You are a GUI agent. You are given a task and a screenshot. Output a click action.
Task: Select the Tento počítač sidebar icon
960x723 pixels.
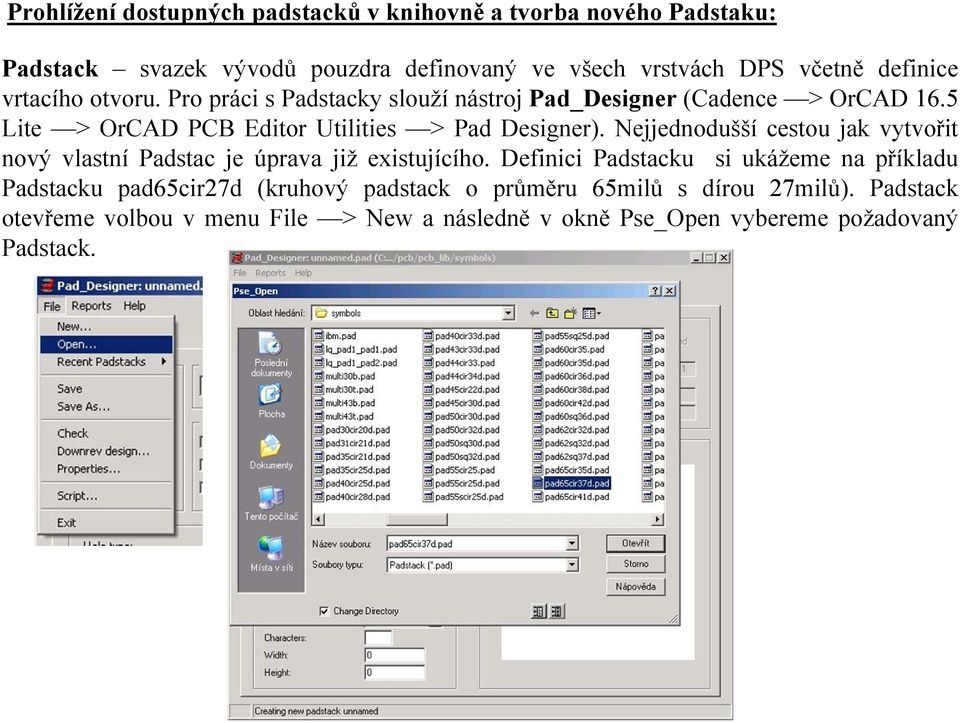[270, 497]
